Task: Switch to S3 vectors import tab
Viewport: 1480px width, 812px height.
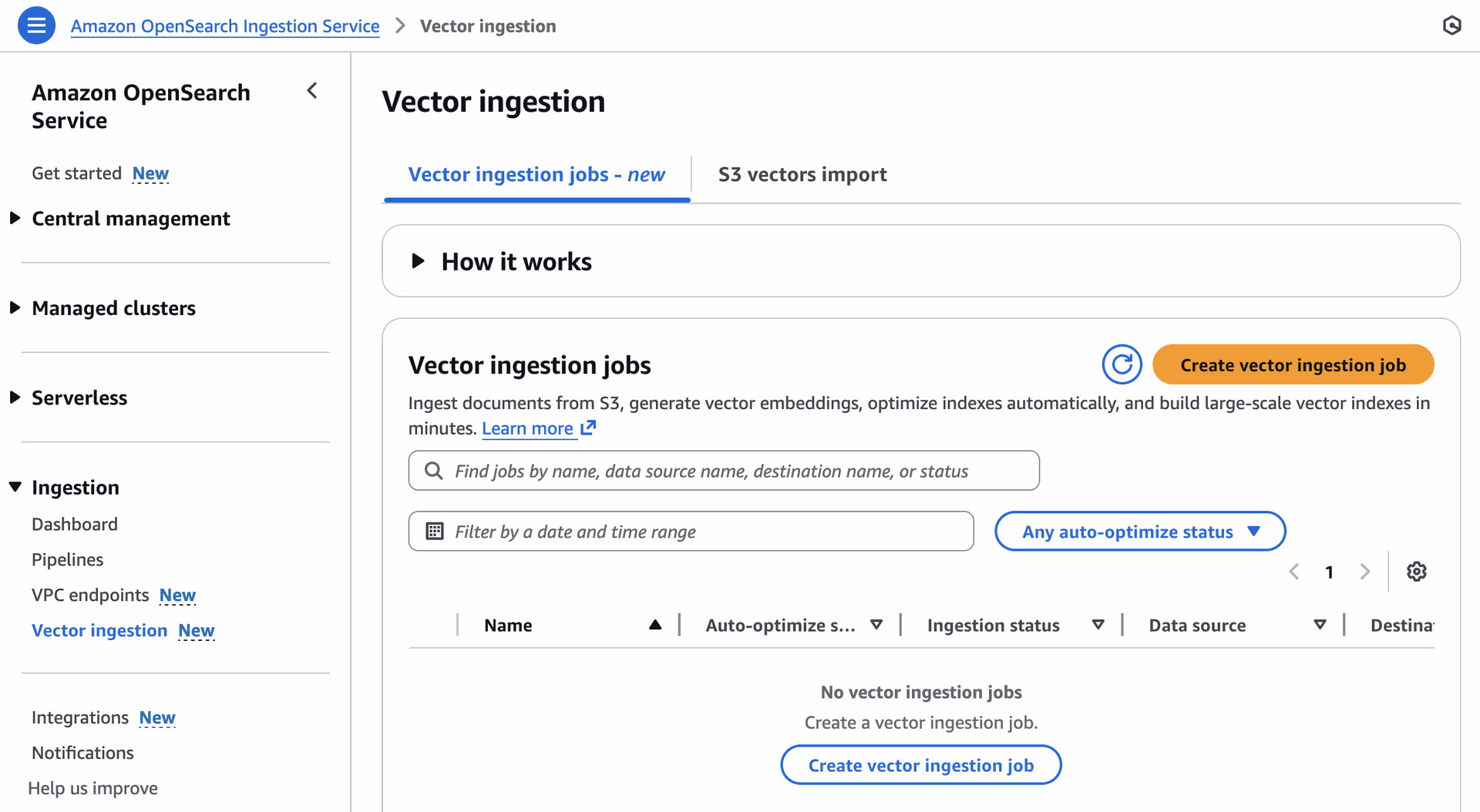Action: point(802,175)
